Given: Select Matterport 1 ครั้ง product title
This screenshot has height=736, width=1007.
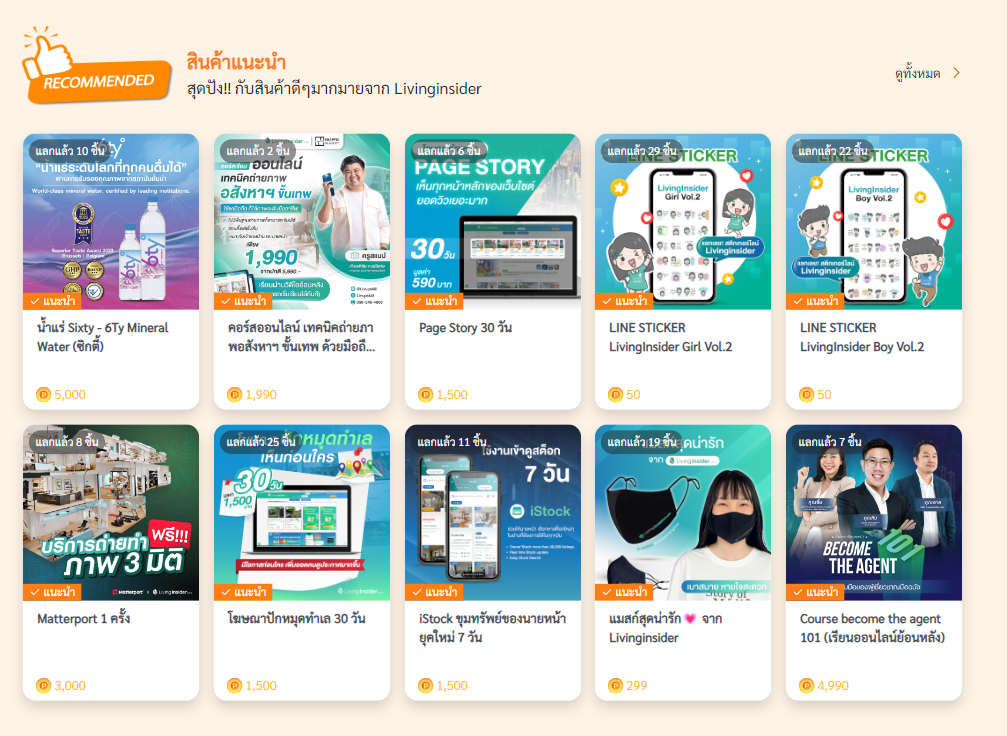Looking at the screenshot, I should pyautogui.click(x=83, y=618).
